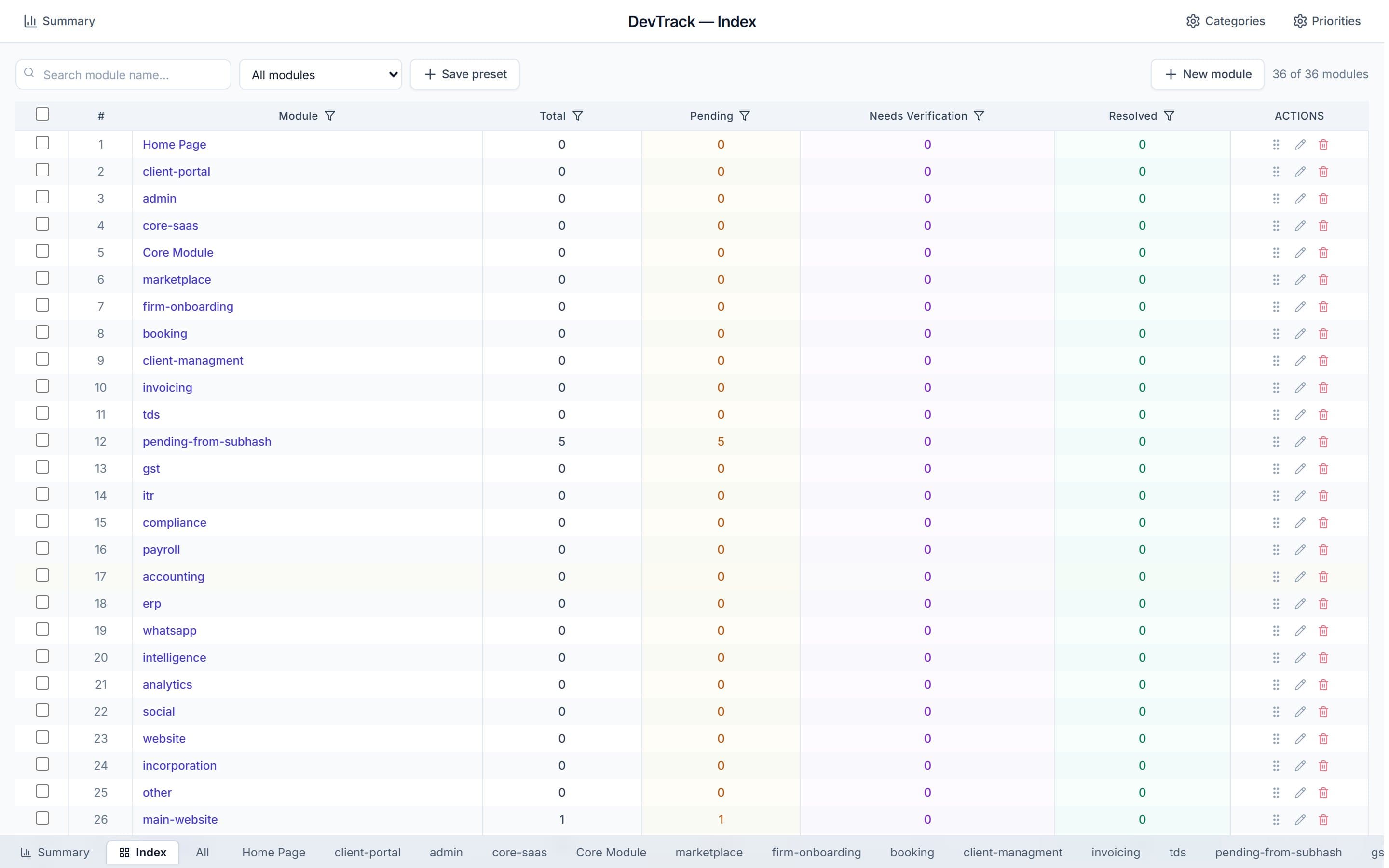Screen dimensions: 1389x868
Task: Edit the main-website module
Action: coord(1299,819)
